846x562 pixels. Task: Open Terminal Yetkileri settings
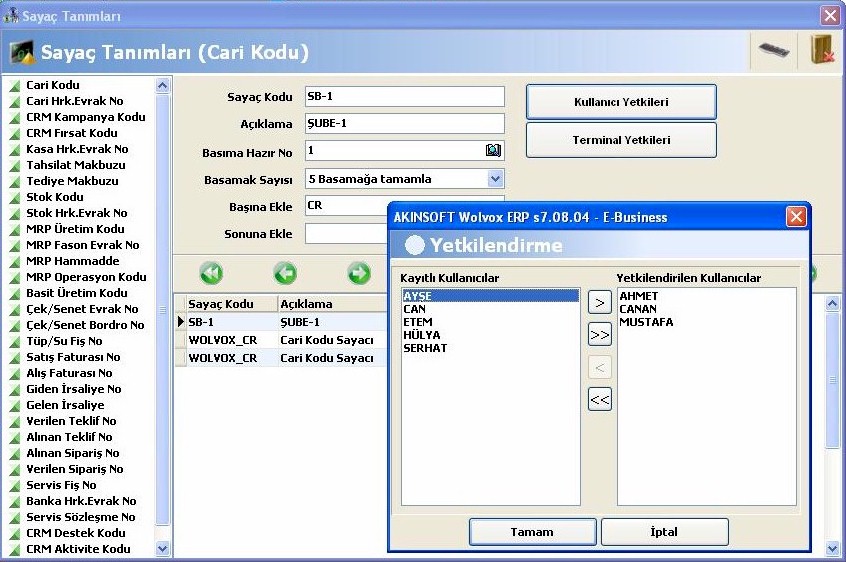click(x=621, y=140)
